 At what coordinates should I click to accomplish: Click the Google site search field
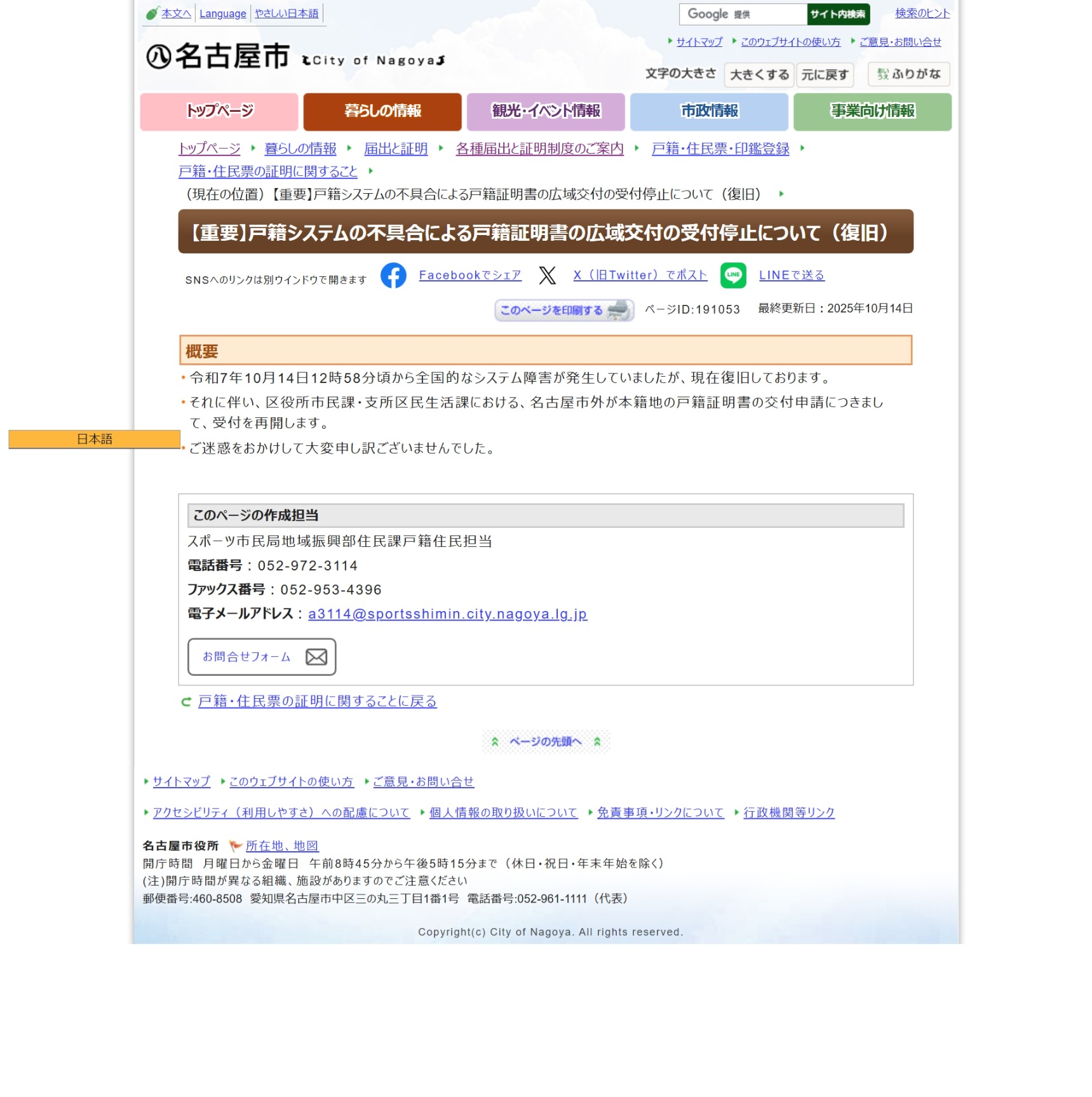743,14
